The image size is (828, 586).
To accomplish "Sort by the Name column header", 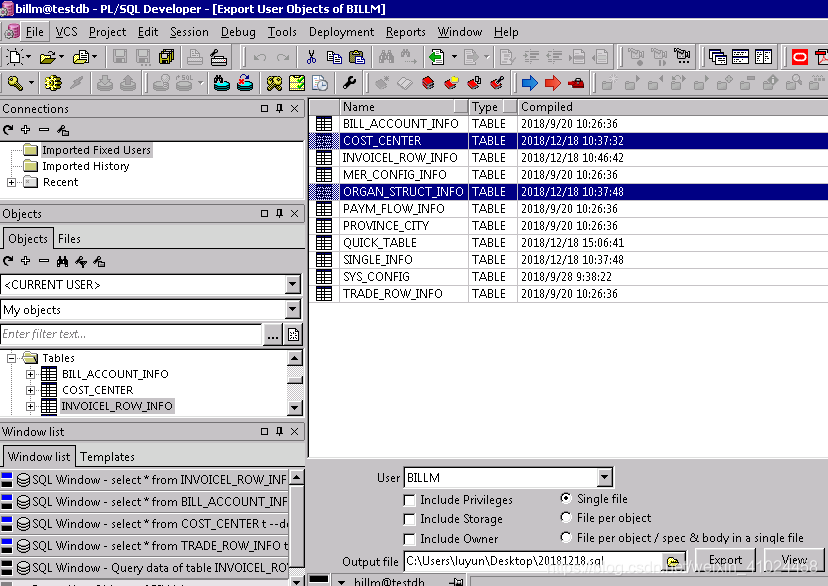I will pos(404,107).
